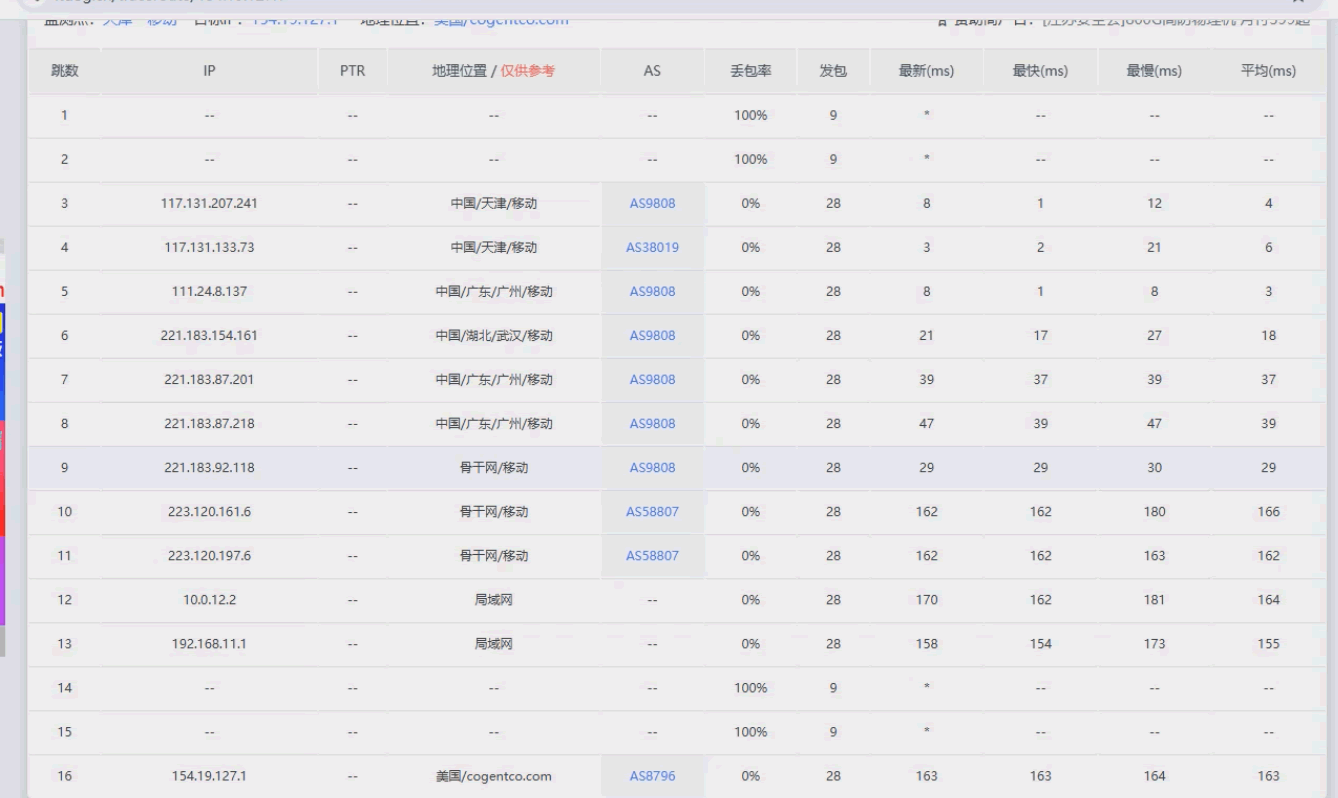Click the 中国/湖北/武汉/移动 location cell

[493, 336]
